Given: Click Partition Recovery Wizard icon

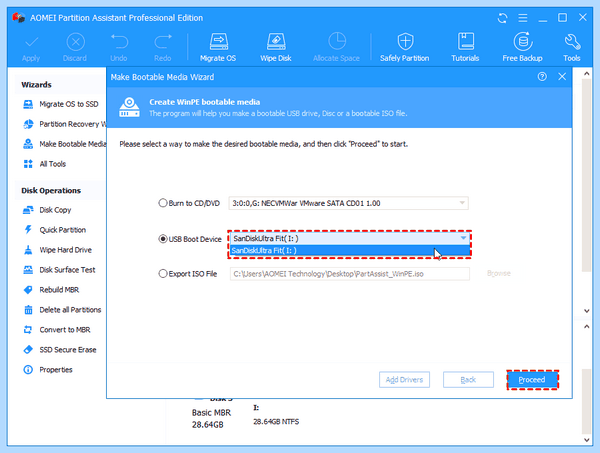Looking at the screenshot, I should click(28, 124).
